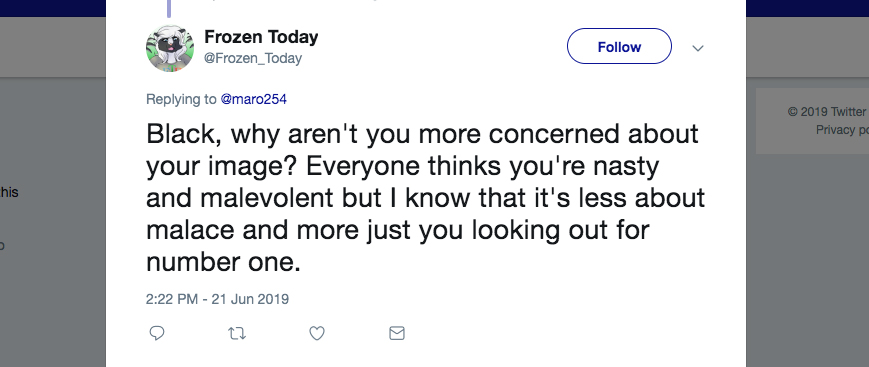The image size is (869, 367).
Task: Expand the chevron menu beside Follow
Action: point(698,48)
